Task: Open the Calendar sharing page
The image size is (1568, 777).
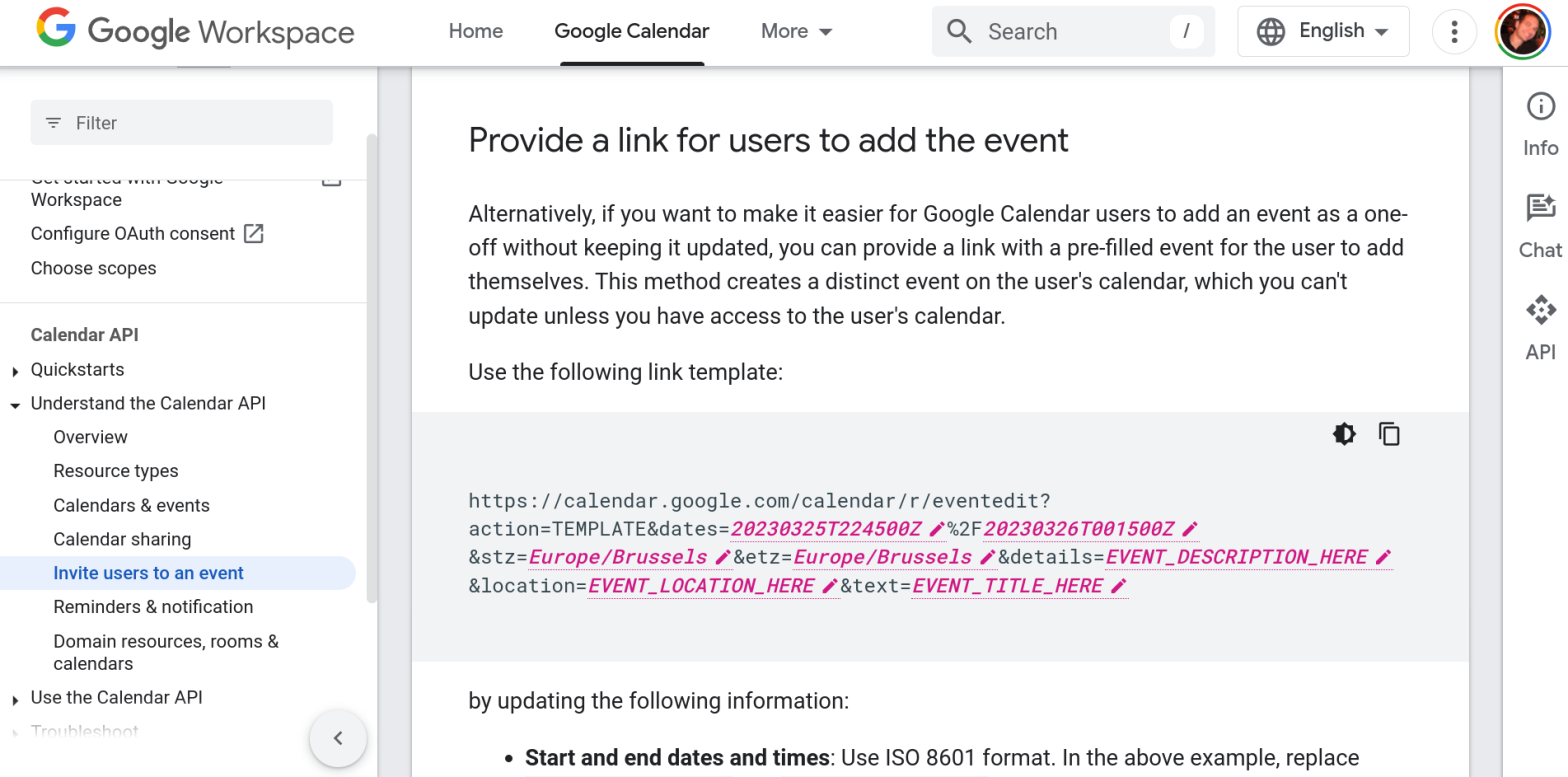Action: click(122, 539)
